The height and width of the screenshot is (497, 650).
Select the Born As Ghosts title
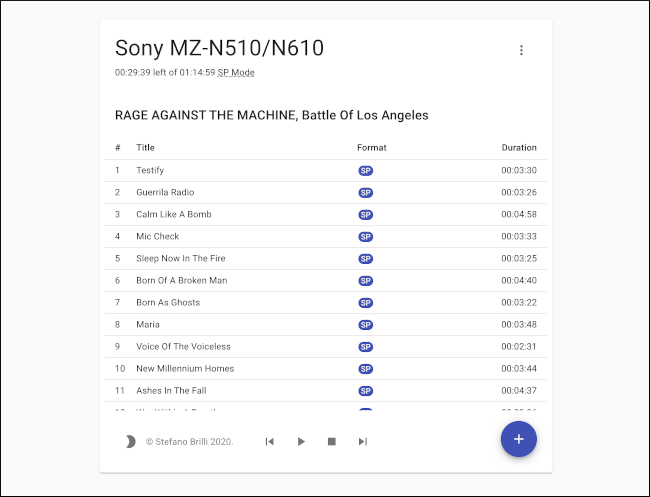pos(168,303)
